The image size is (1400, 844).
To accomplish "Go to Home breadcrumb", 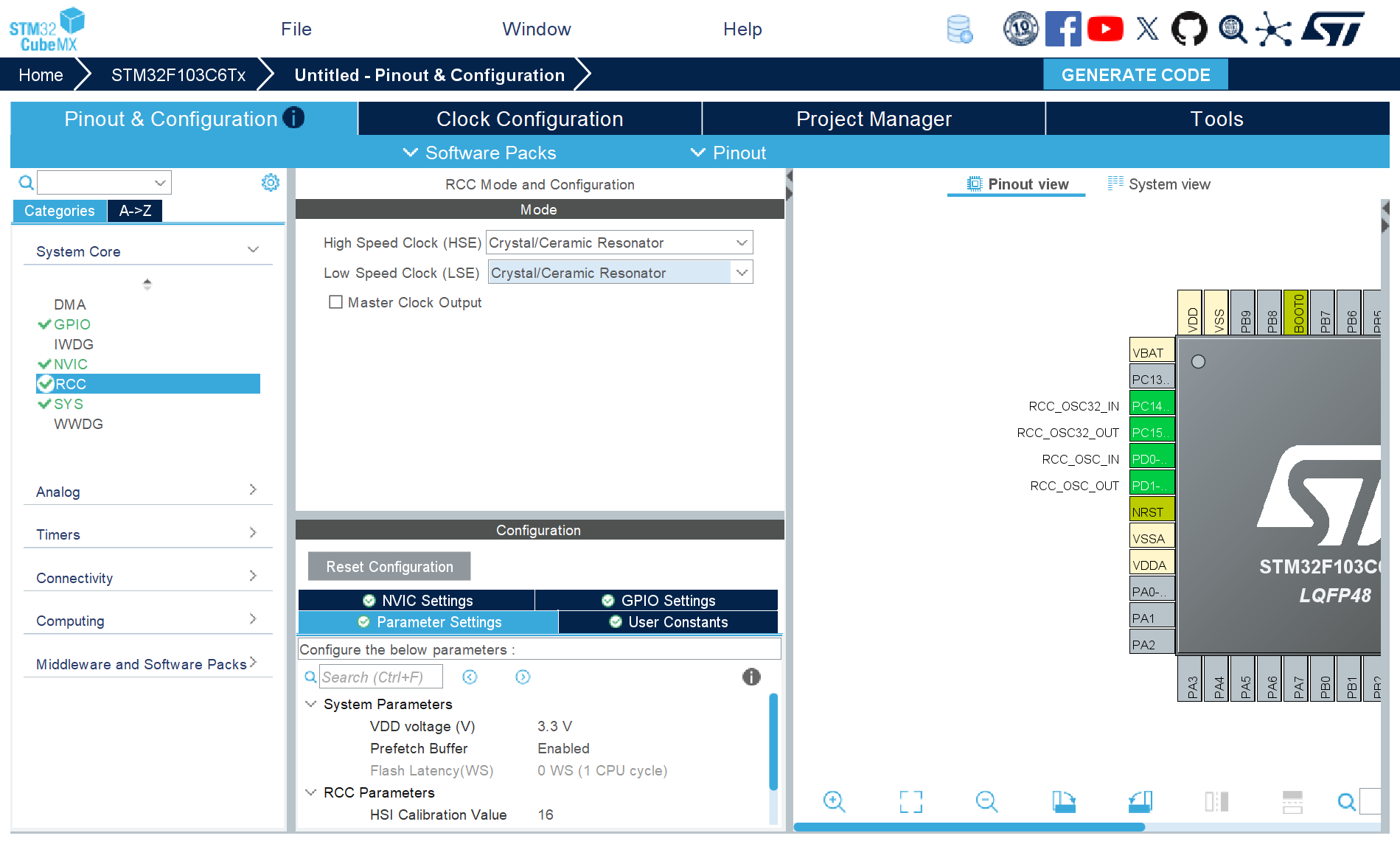I will coord(41,74).
